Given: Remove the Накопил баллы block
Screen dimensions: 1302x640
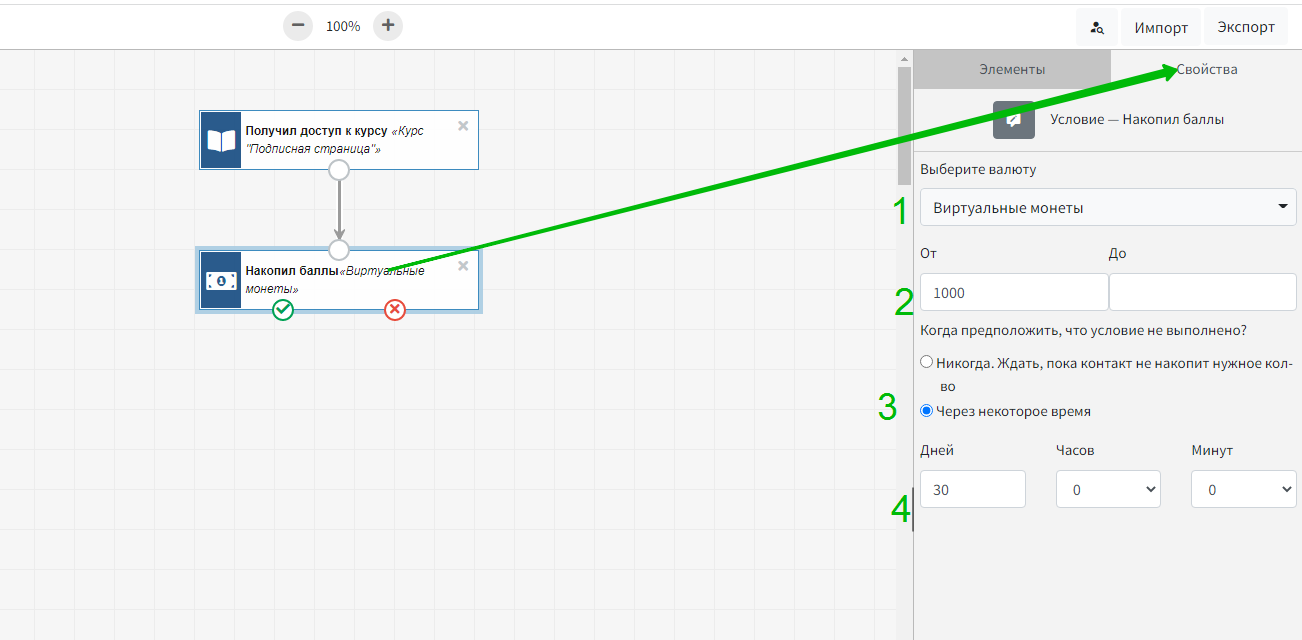Looking at the screenshot, I should (463, 266).
